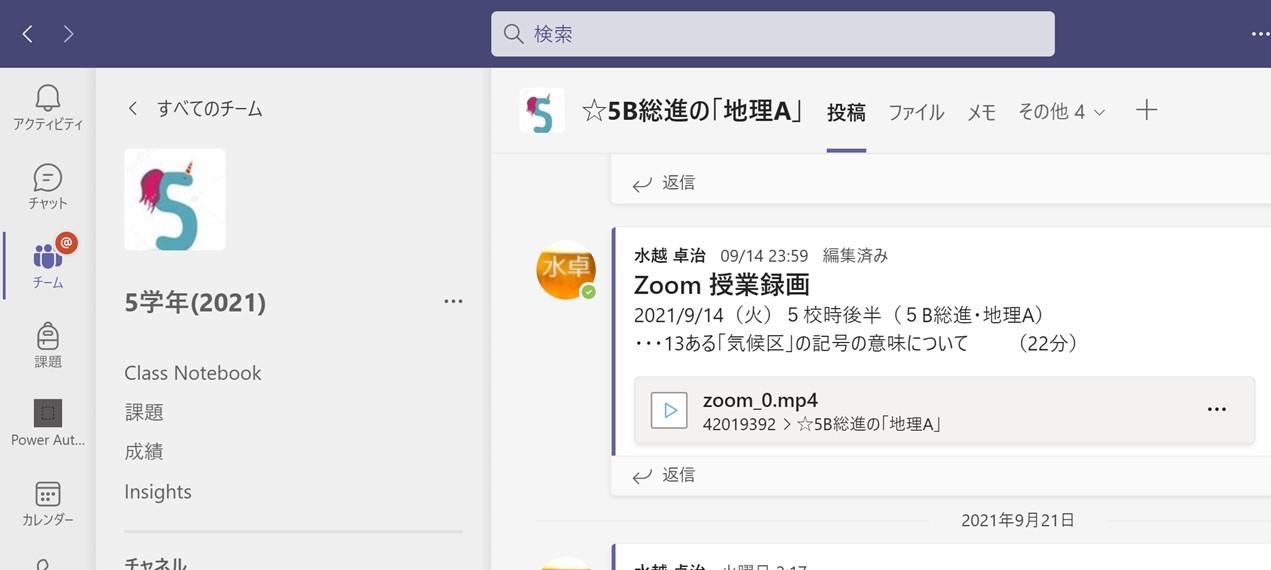
Task: Click the 2021年9月21日 date divider label
Action: tap(1018, 520)
